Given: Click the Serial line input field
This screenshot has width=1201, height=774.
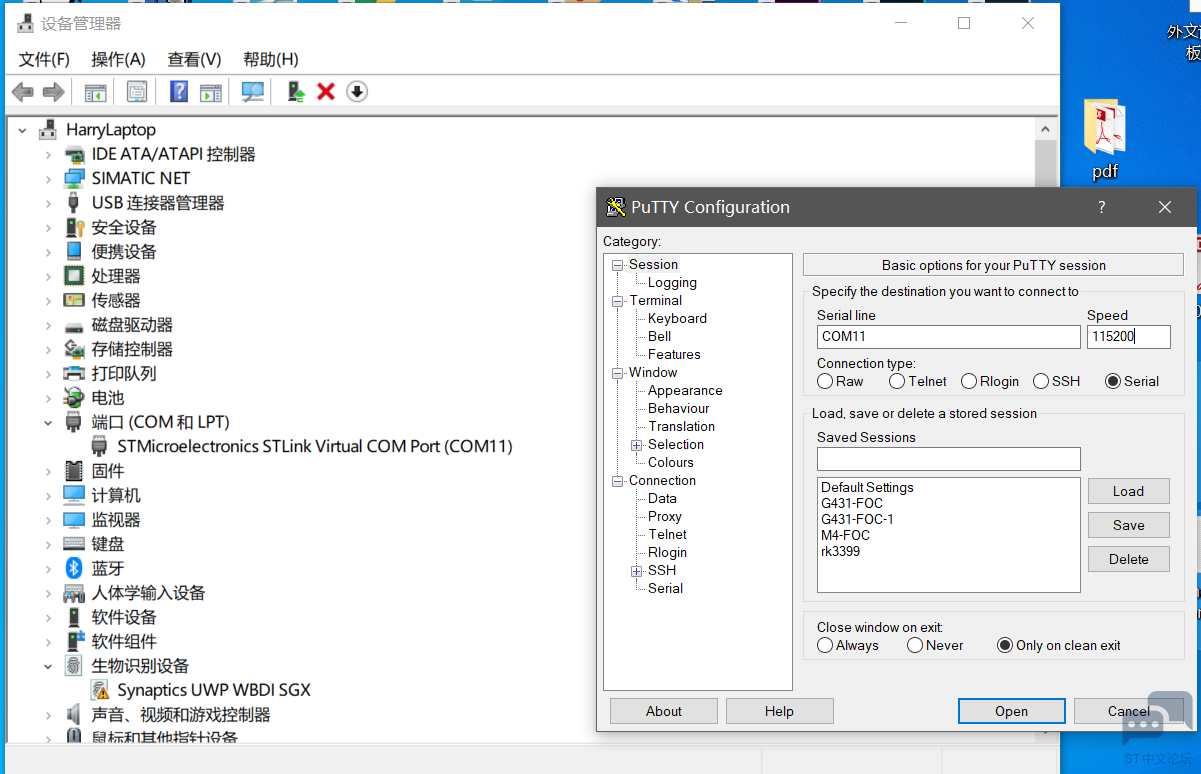Looking at the screenshot, I should (x=948, y=337).
